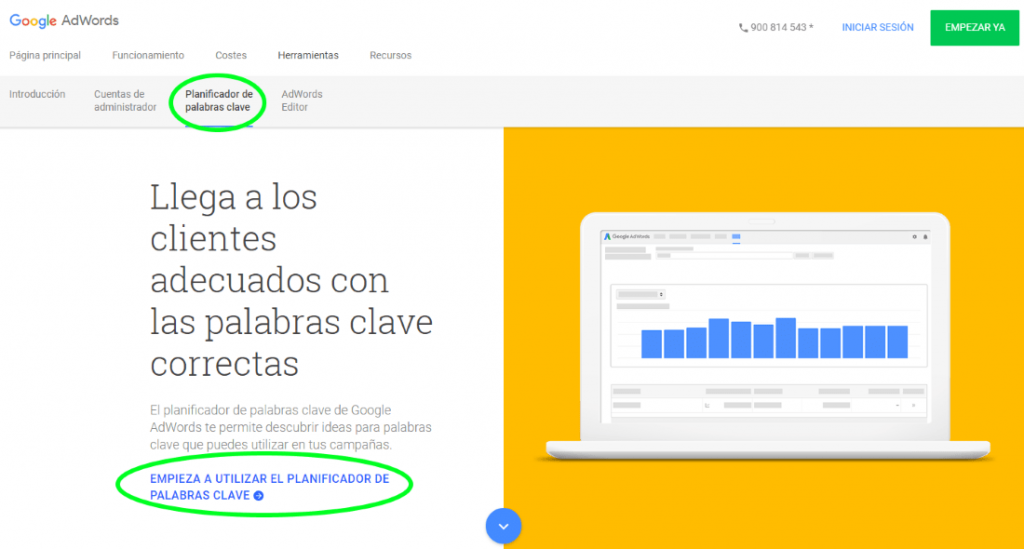Click the gear icon on the laptop screen
1024x549 pixels.
[914, 237]
